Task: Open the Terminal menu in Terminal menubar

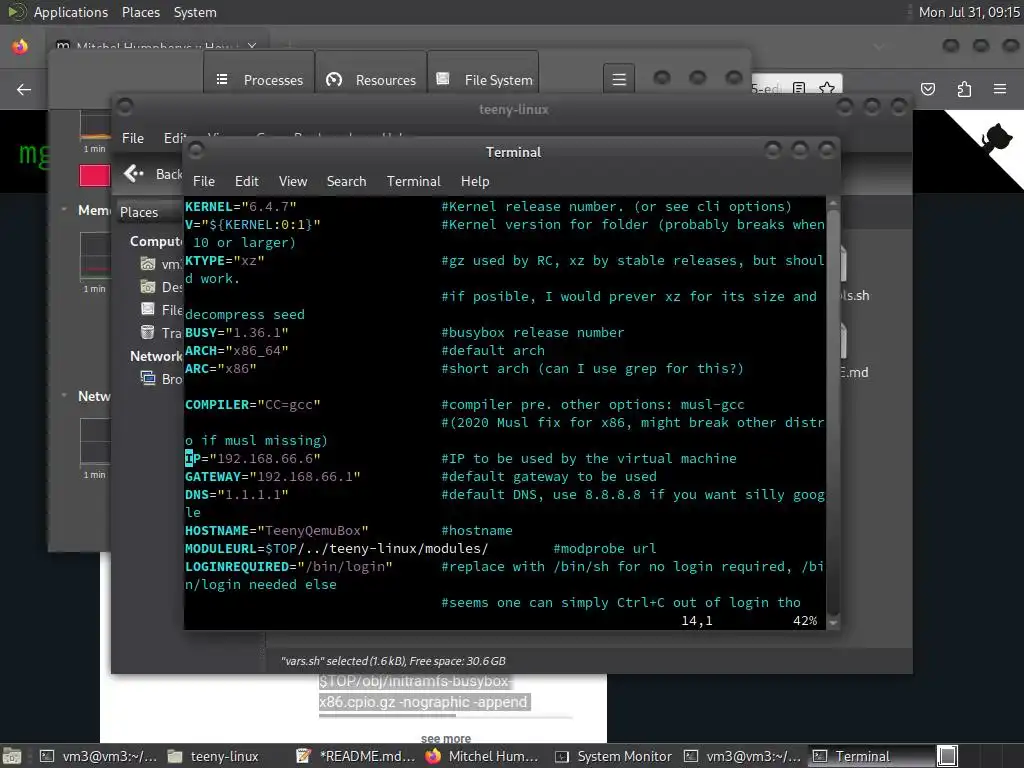Action: point(413,182)
